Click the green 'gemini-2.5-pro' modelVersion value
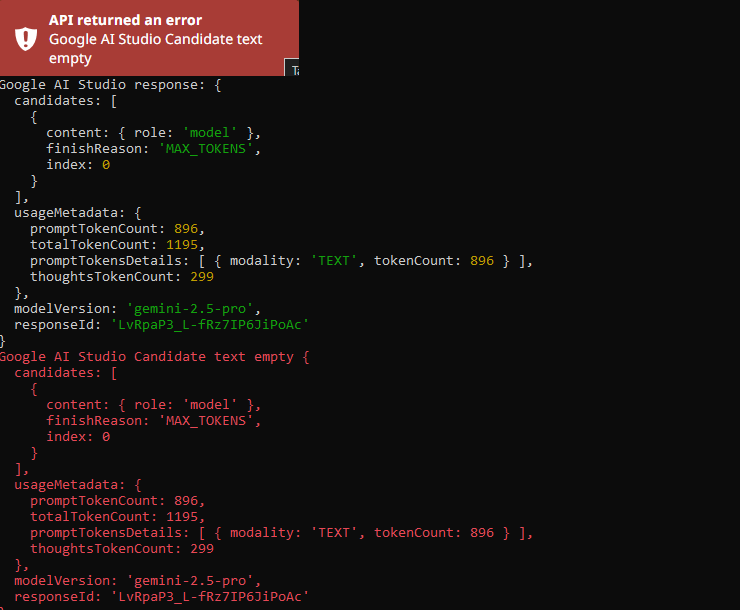The width and height of the screenshot is (740, 610). [193, 309]
